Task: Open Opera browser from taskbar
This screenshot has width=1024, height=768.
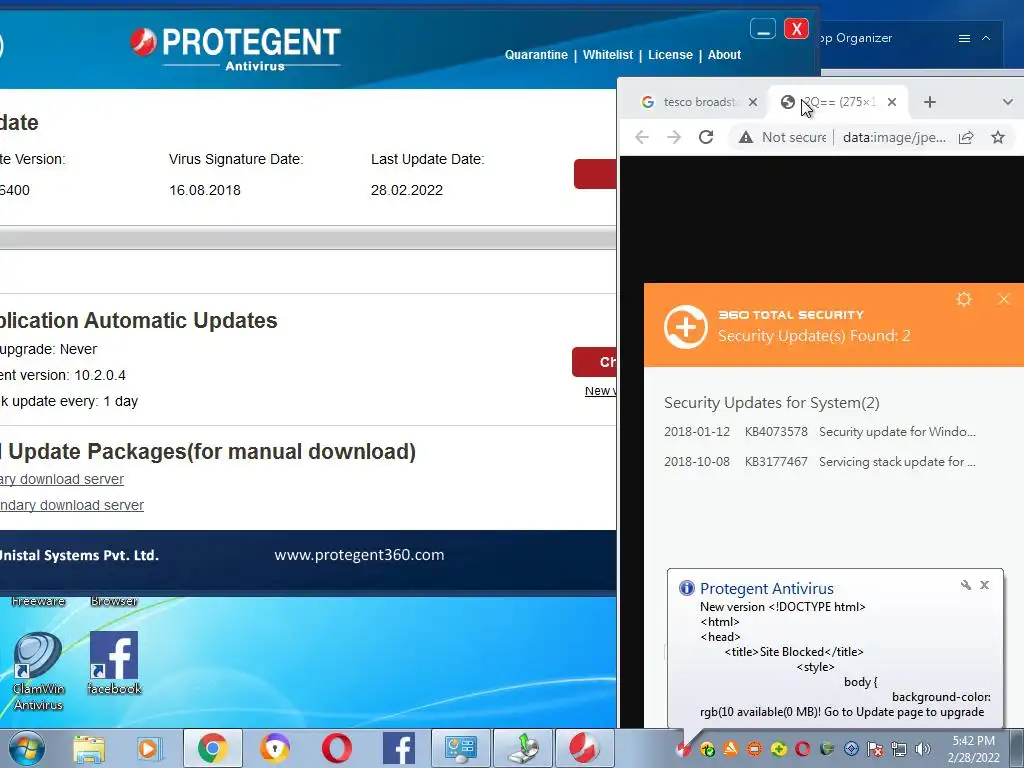Action: tap(336, 748)
